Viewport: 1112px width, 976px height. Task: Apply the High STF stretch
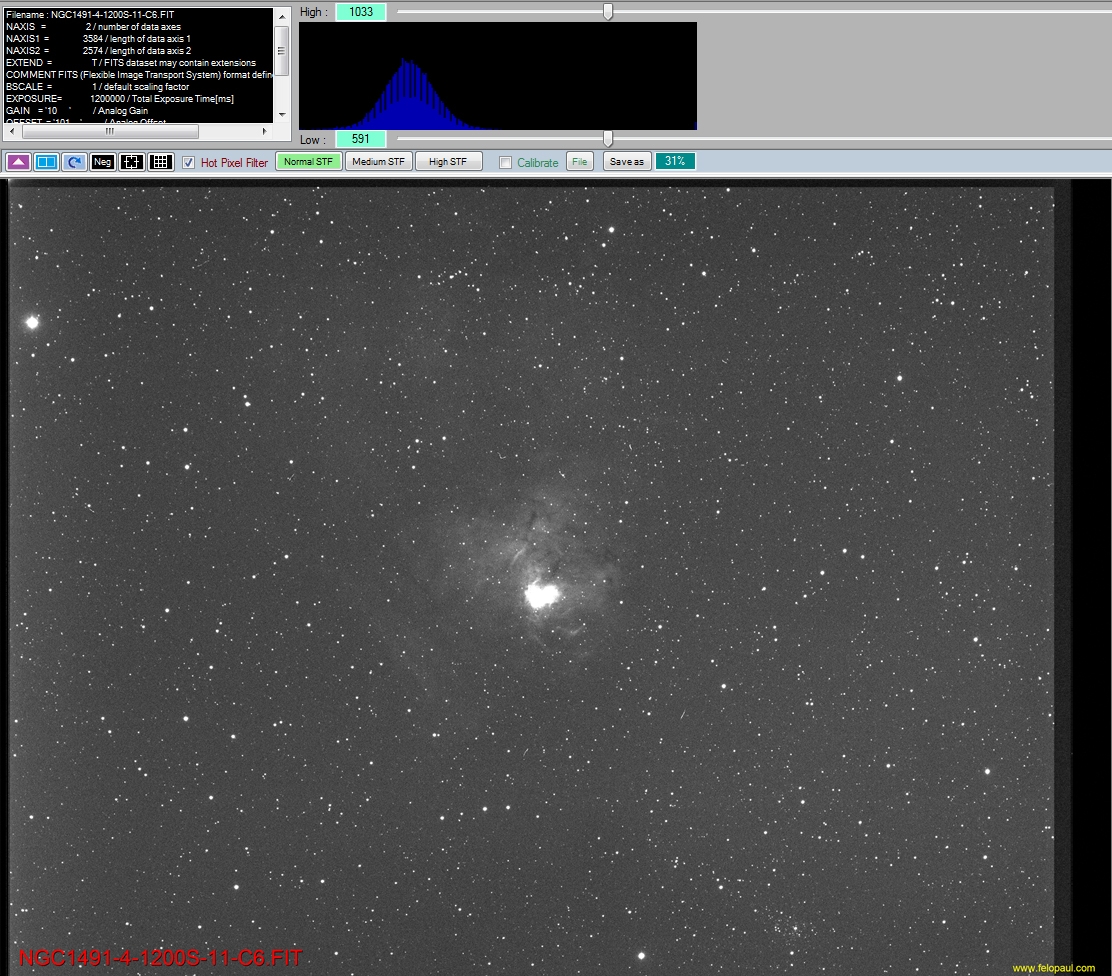pyautogui.click(x=448, y=162)
